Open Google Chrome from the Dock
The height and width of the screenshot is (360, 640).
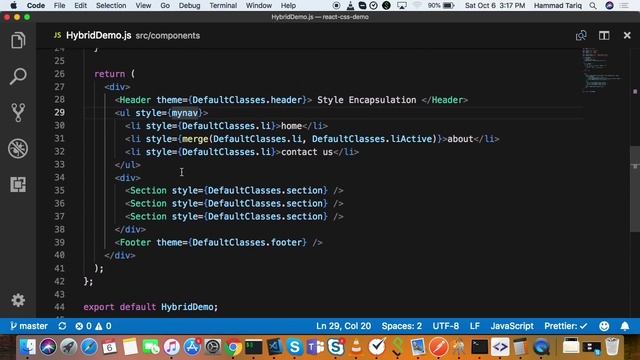coord(233,347)
